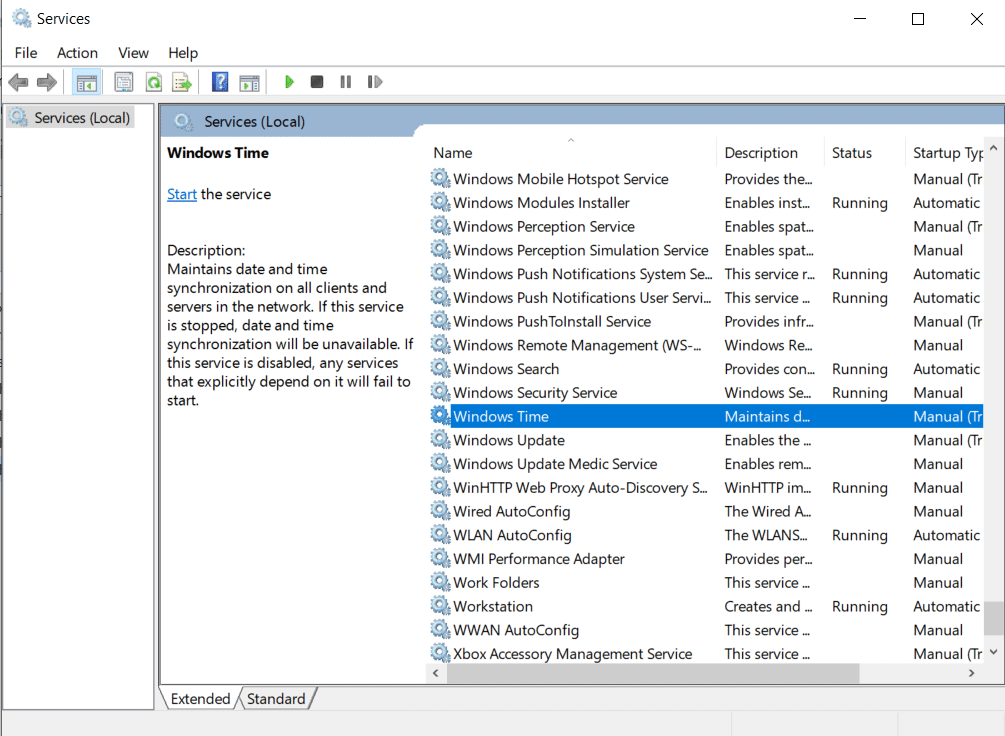Open Properties from the toolbar icon
This screenshot has width=1005, height=736.
[x=124, y=82]
